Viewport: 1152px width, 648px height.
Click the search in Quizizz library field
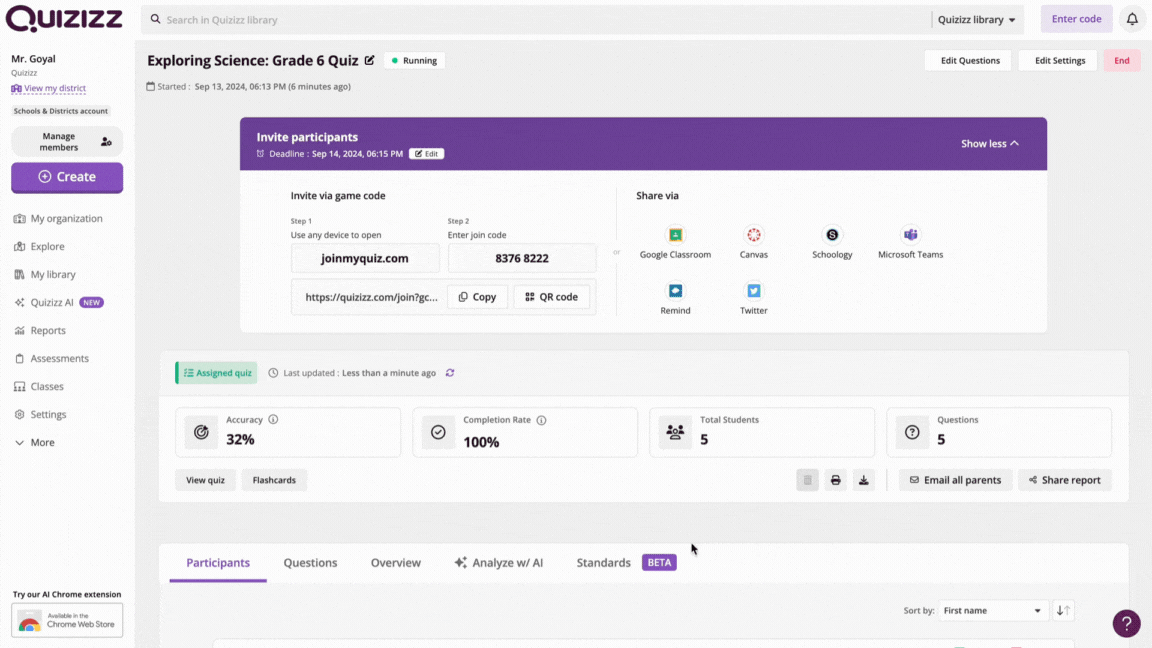tap(536, 20)
